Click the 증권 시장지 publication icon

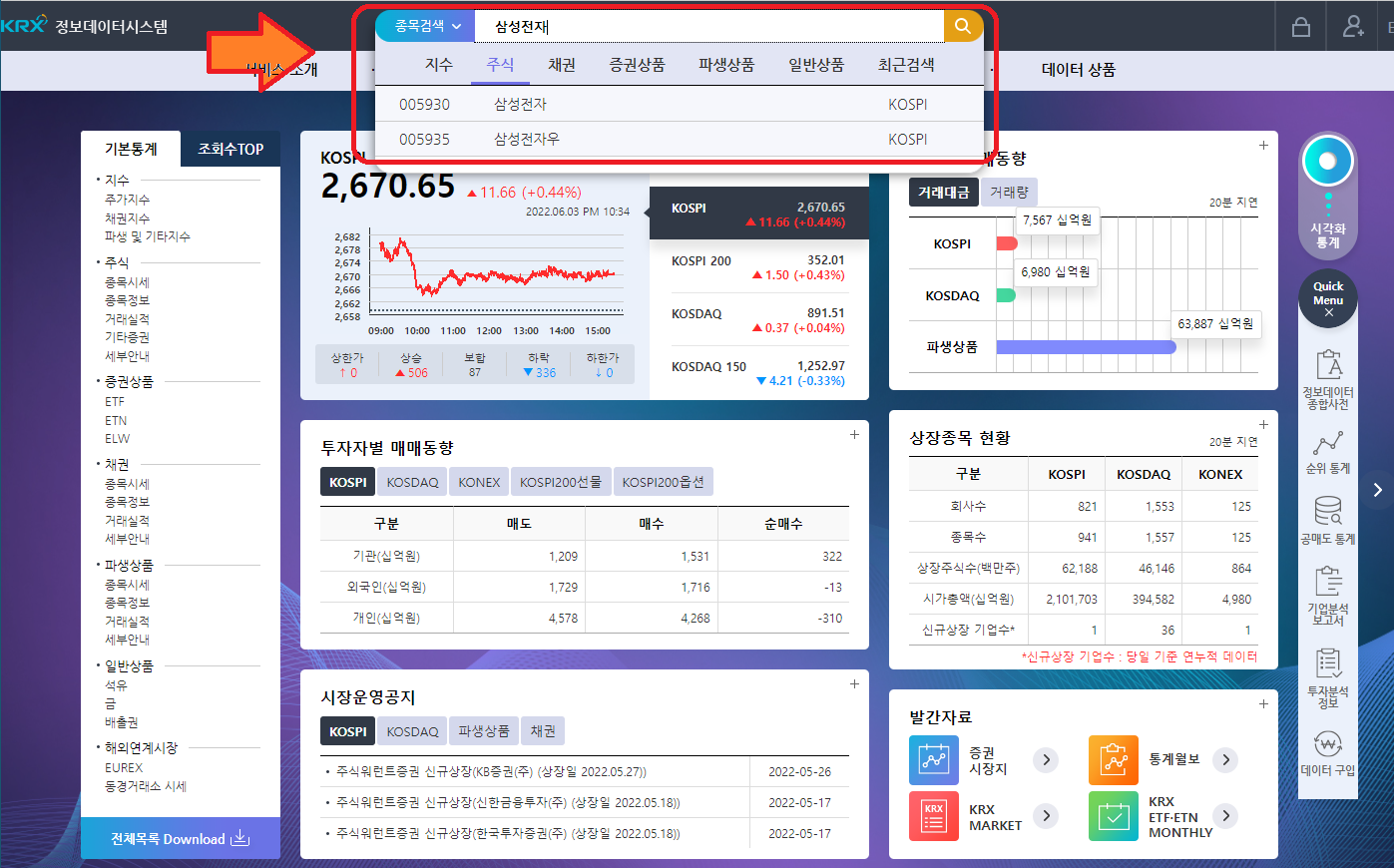click(934, 760)
